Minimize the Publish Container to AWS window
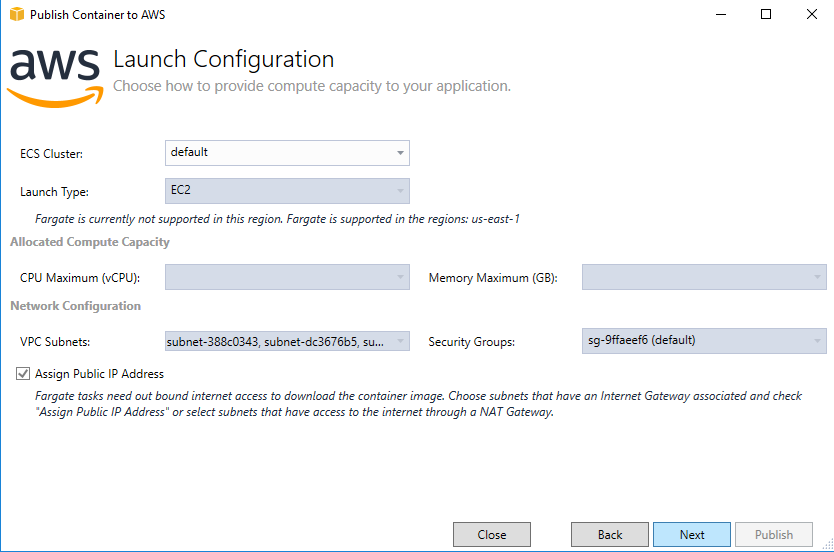 (721, 14)
